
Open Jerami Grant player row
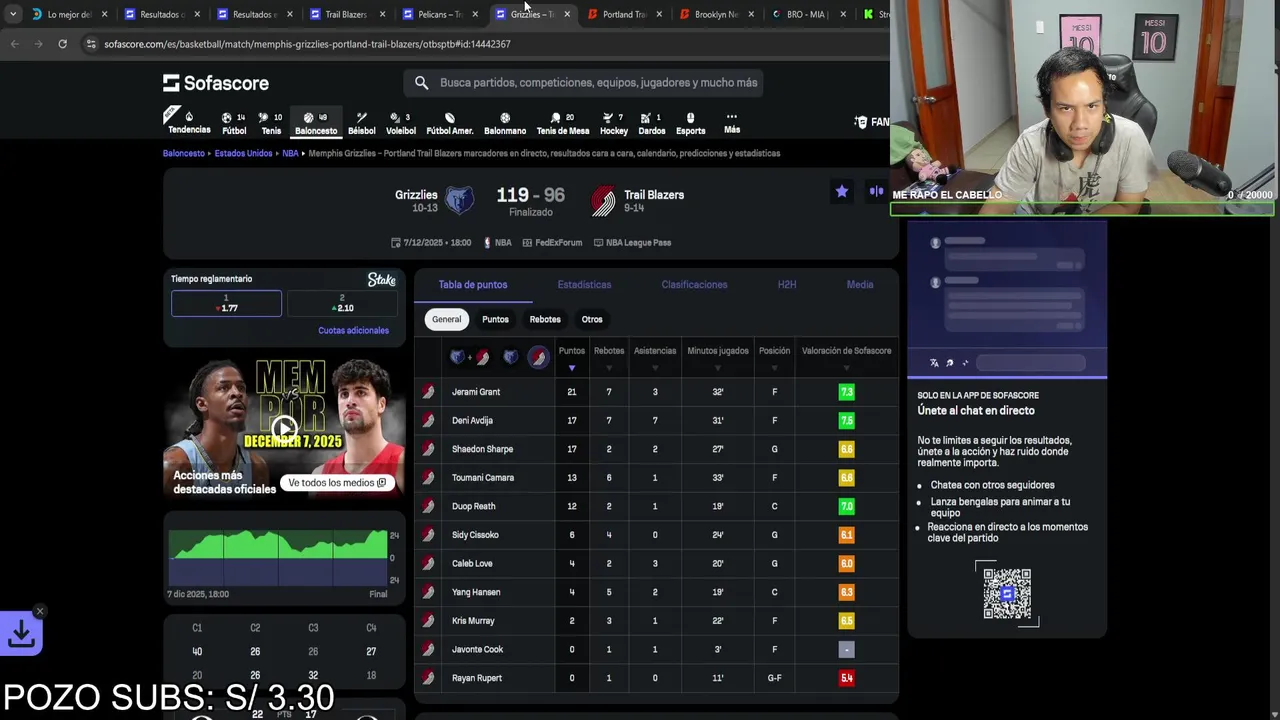(x=656, y=392)
